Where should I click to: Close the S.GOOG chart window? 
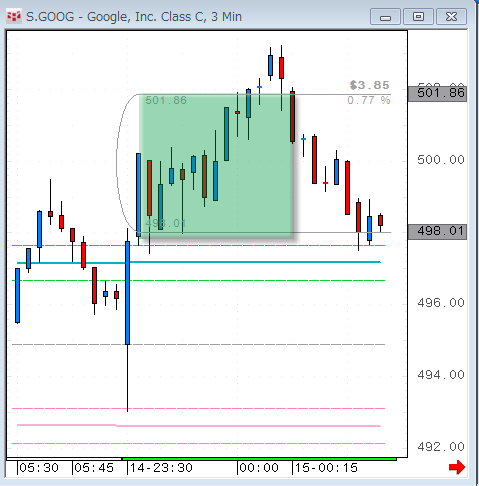pos(451,17)
